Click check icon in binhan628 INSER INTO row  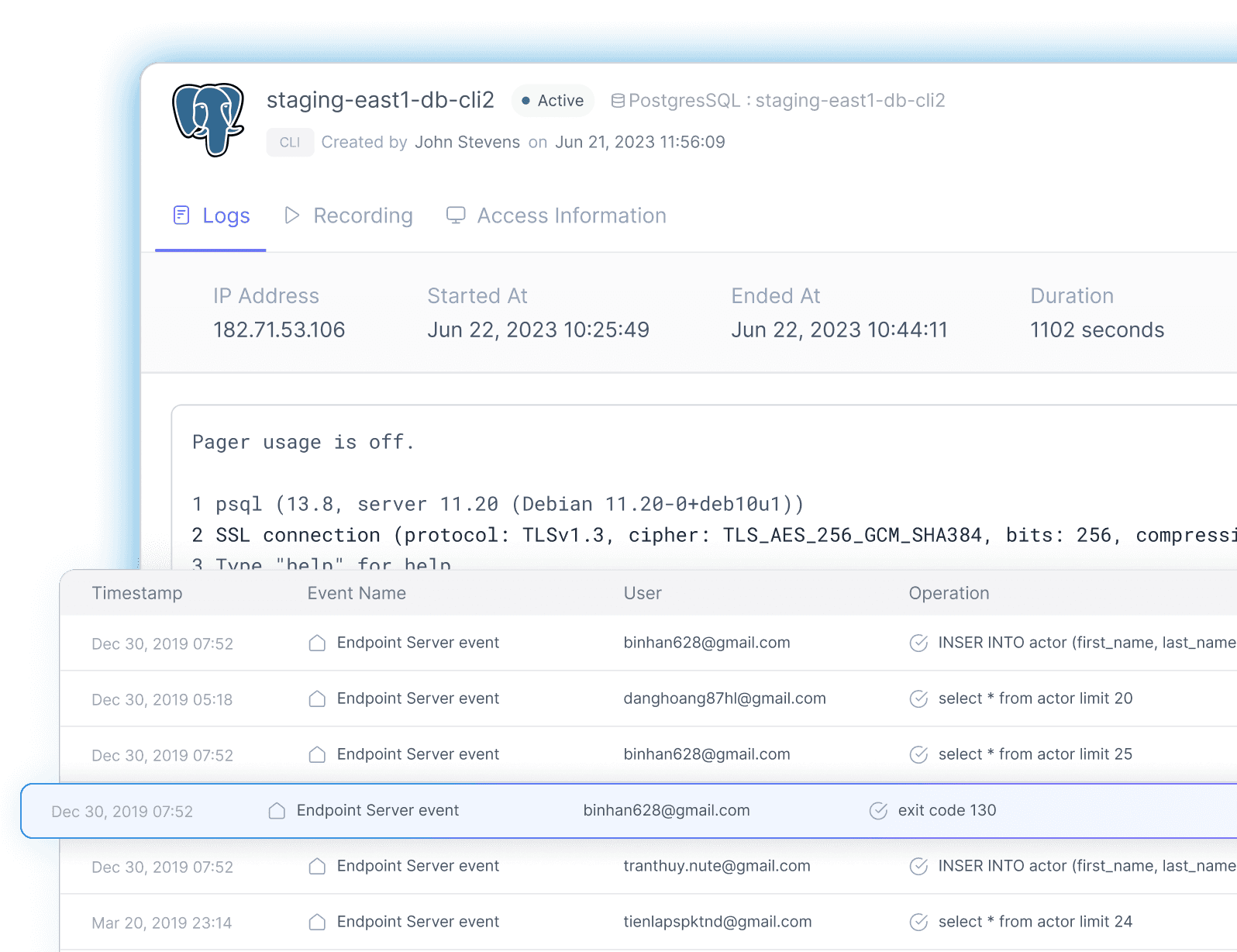(918, 643)
